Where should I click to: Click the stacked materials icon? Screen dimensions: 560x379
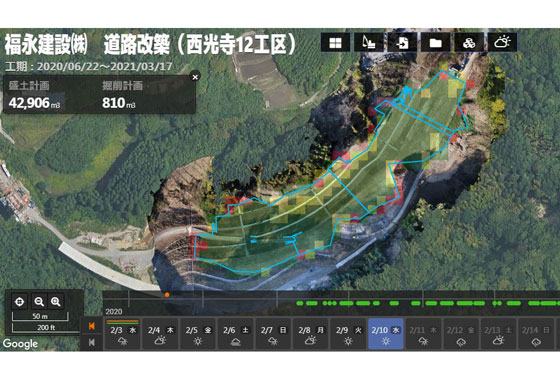469,43
